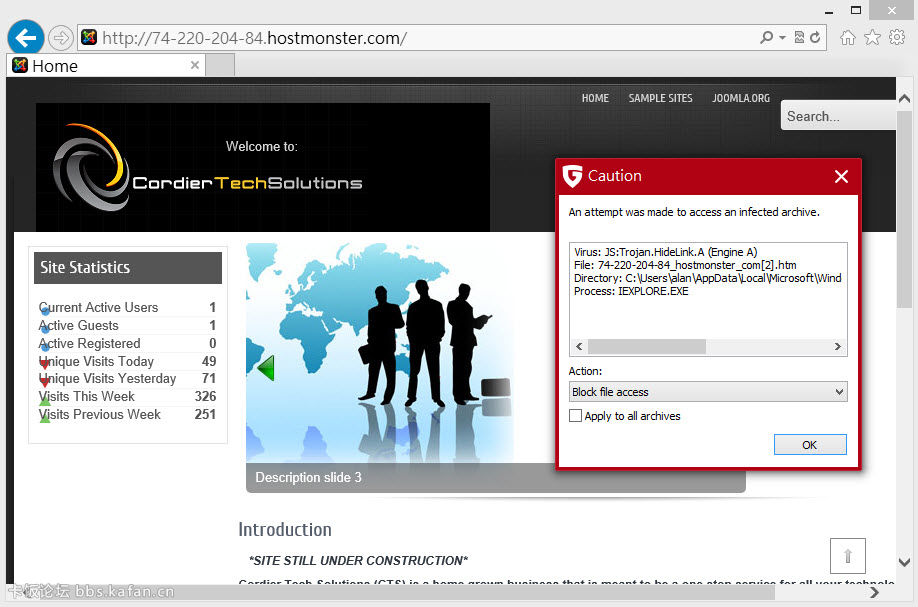Screen dimensions: 918x607
Task: Maximize the browser window
Action: click(x=855, y=10)
